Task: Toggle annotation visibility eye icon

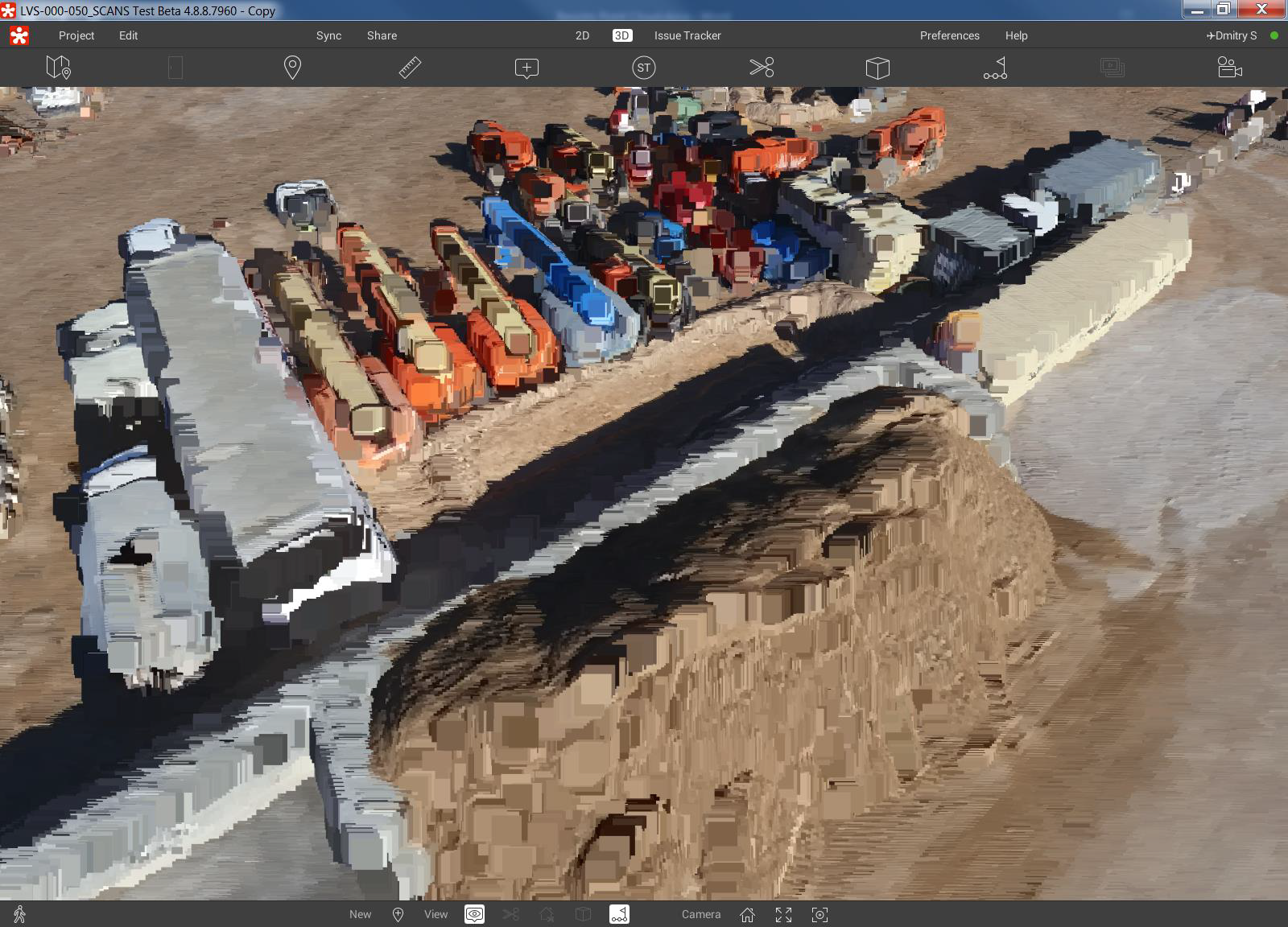Action: (x=474, y=914)
